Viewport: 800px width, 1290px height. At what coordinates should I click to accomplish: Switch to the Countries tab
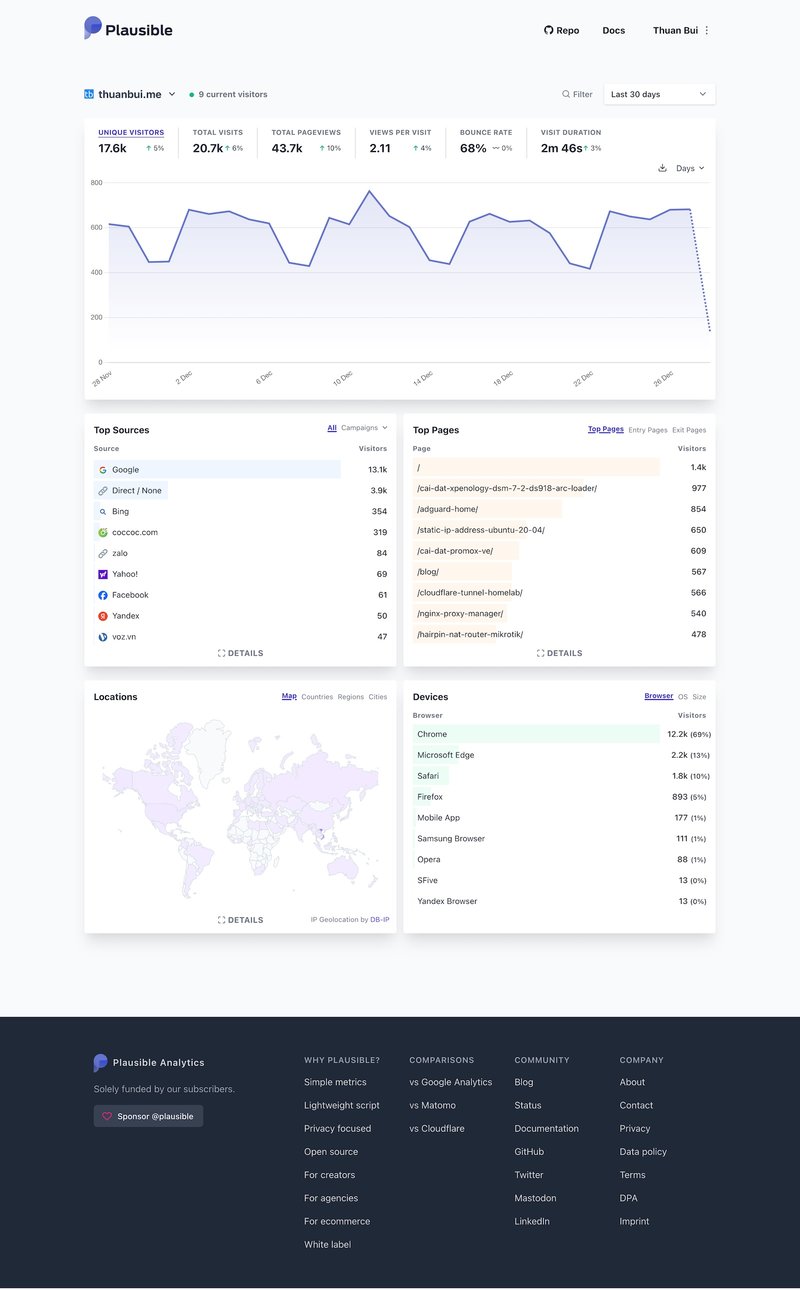[x=317, y=697]
